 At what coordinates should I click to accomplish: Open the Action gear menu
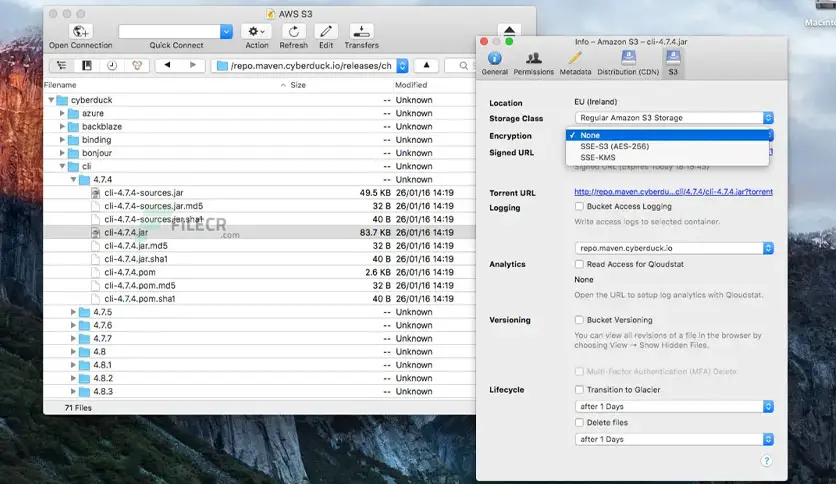coord(256,31)
